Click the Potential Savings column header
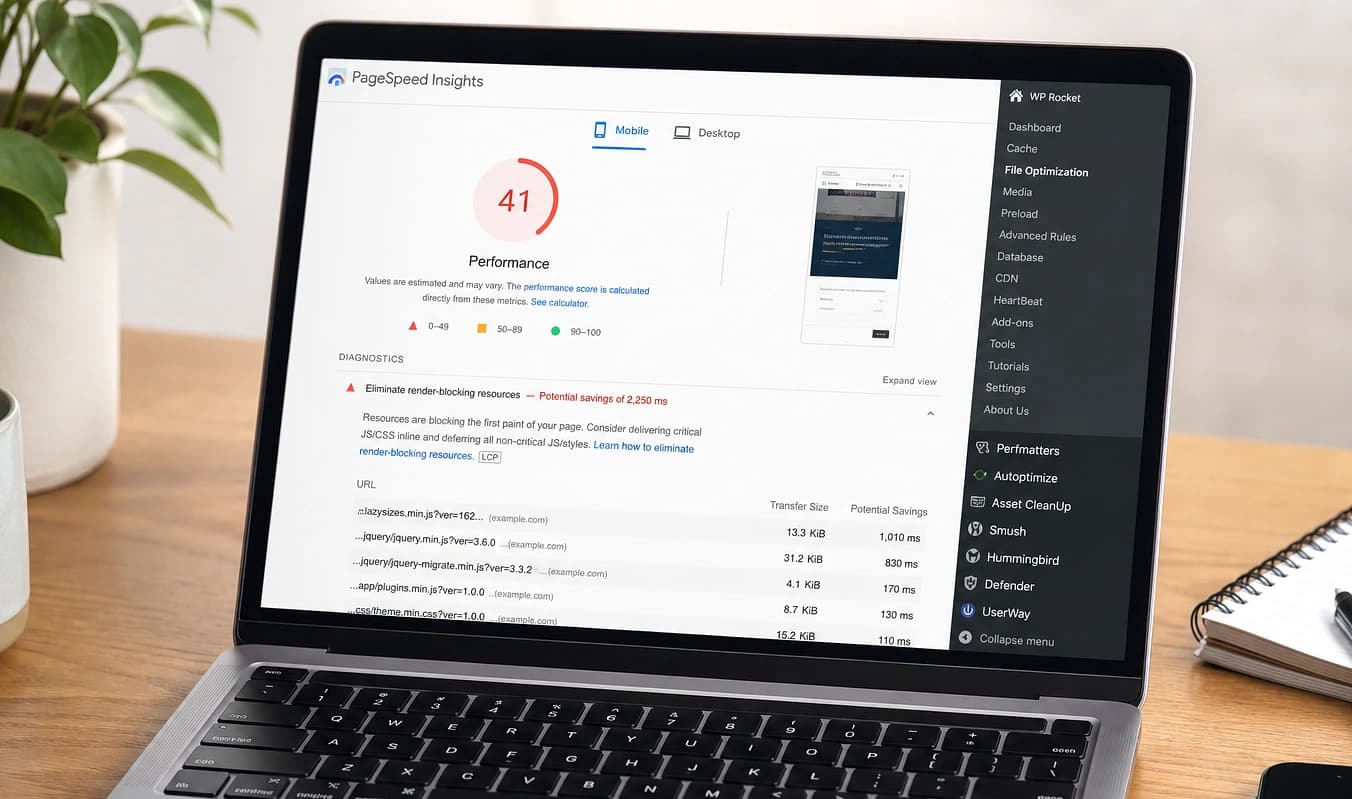 (x=889, y=510)
